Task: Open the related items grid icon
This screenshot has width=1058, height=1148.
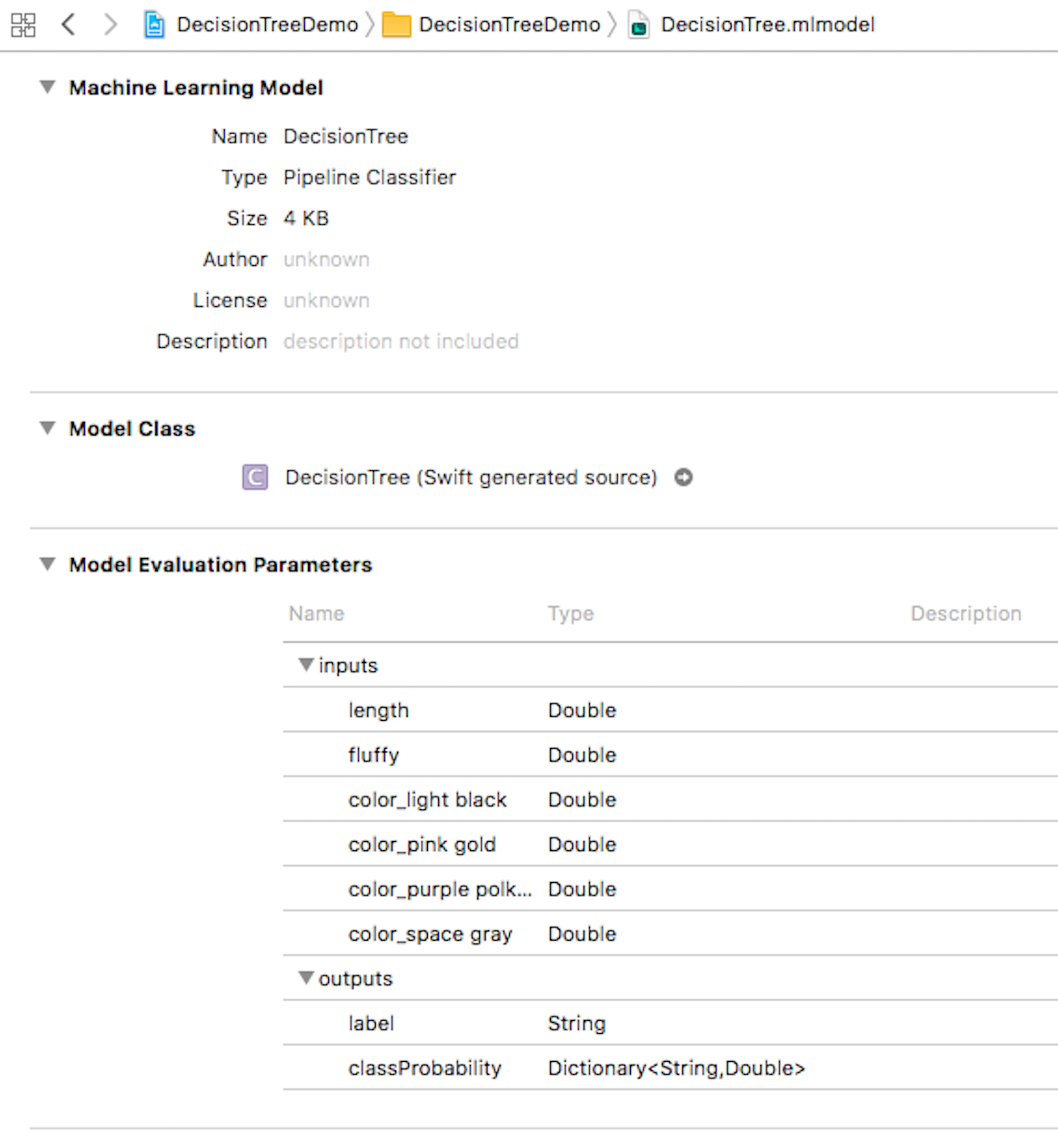Action: 23,25
